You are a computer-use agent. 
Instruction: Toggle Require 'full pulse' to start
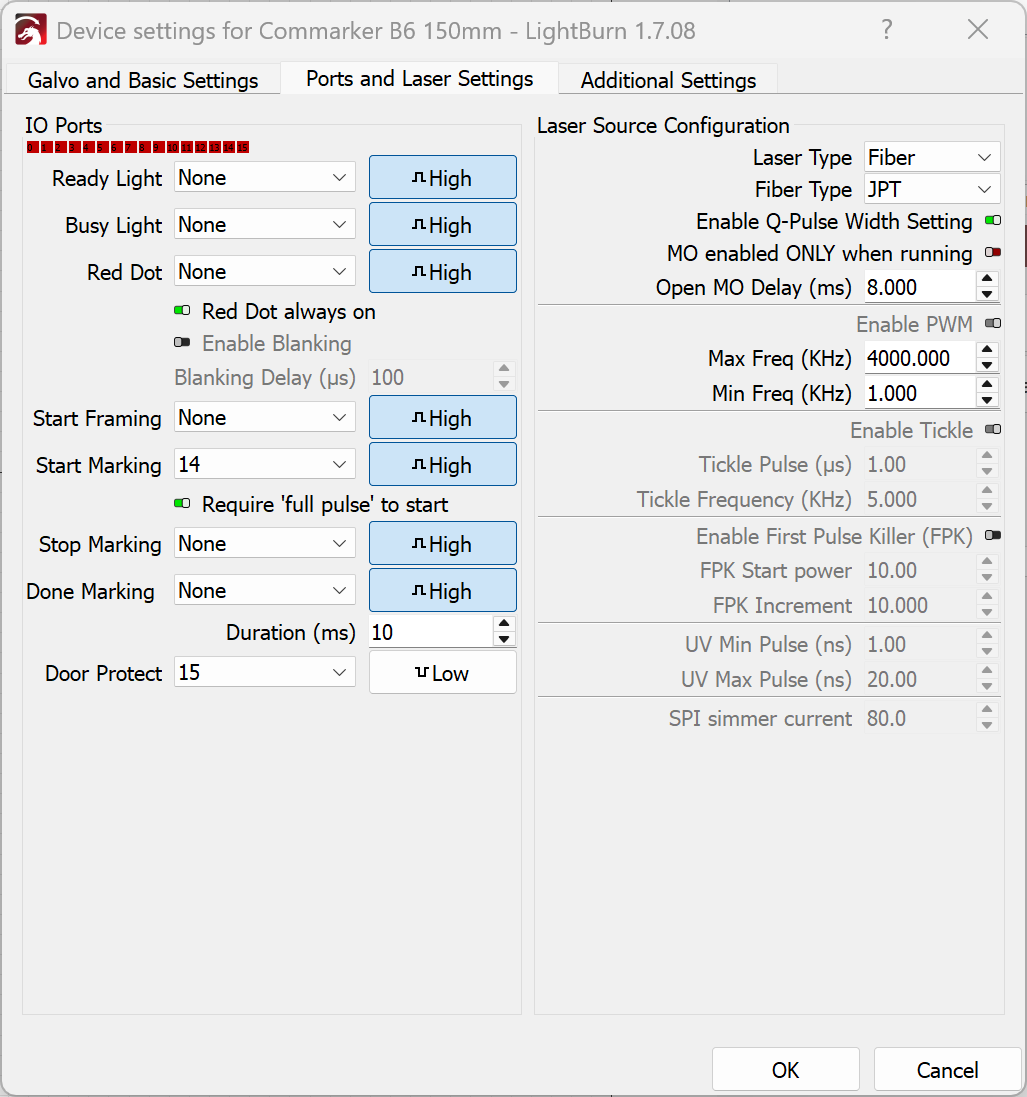(x=182, y=505)
